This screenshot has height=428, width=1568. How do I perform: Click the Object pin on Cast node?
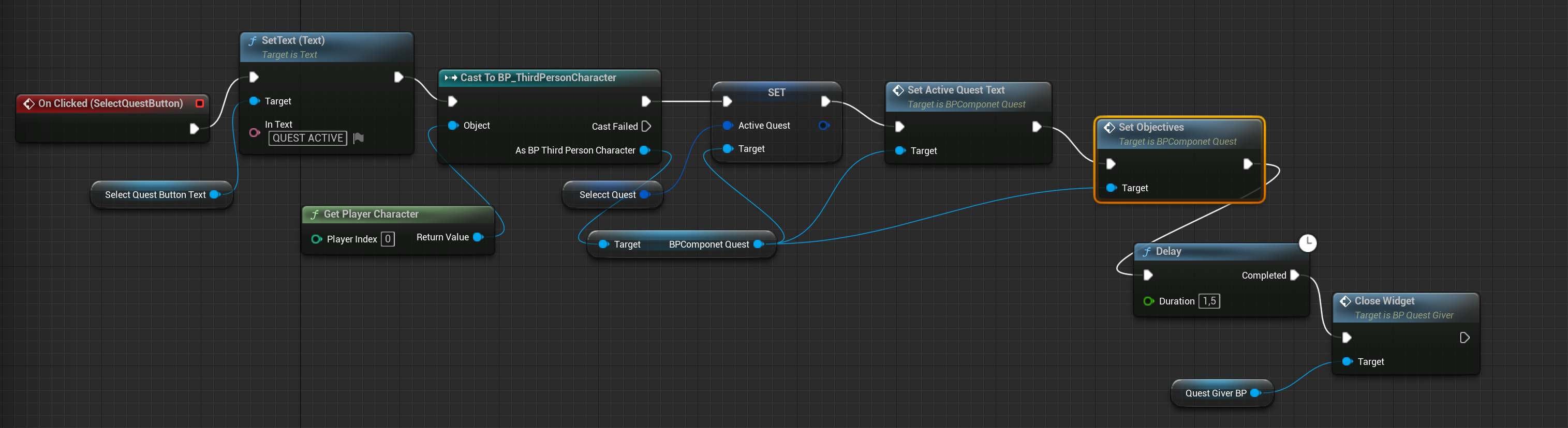point(453,126)
